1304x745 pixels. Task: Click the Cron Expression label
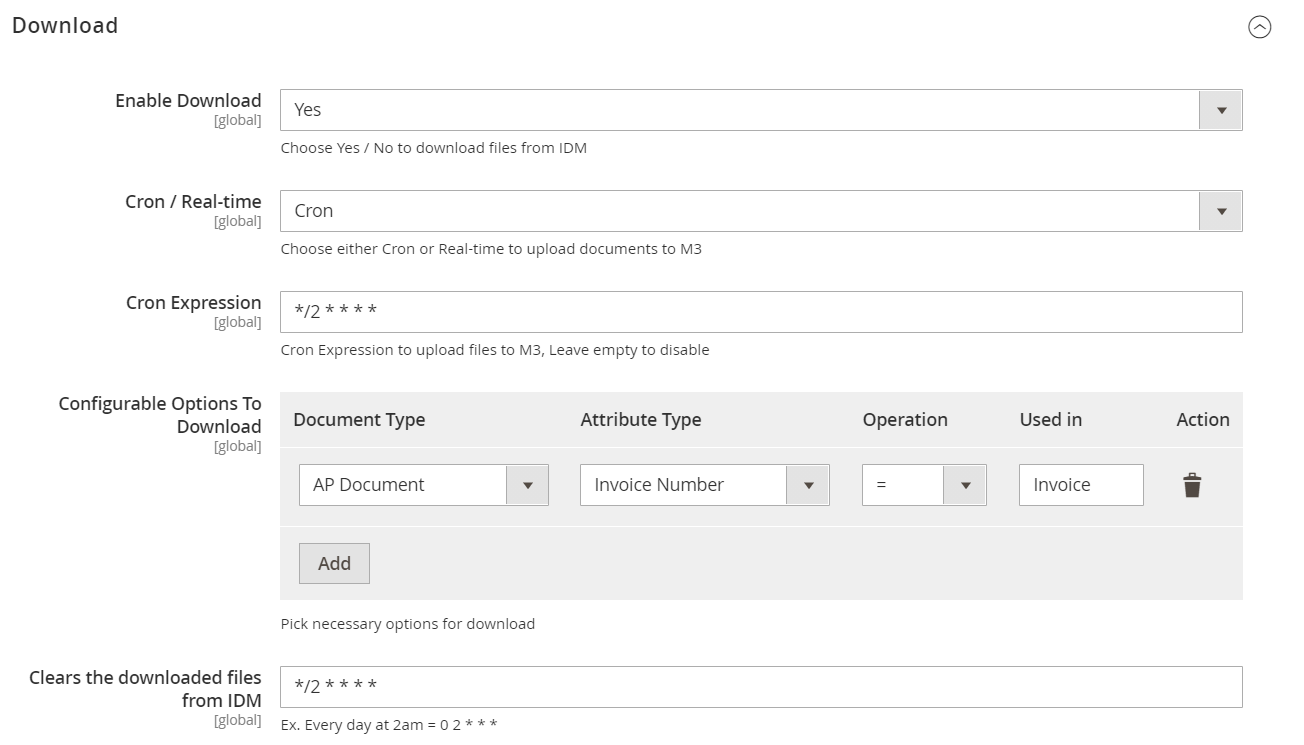tap(193, 303)
